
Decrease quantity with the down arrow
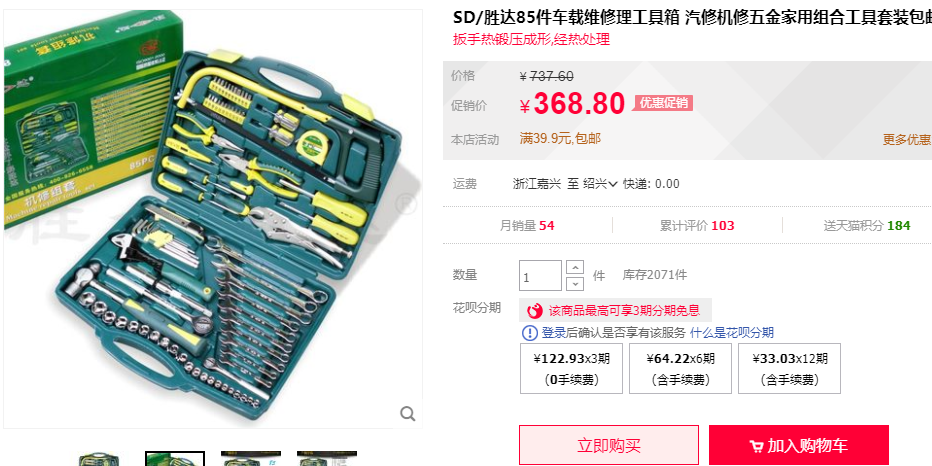(x=575, y=284)
